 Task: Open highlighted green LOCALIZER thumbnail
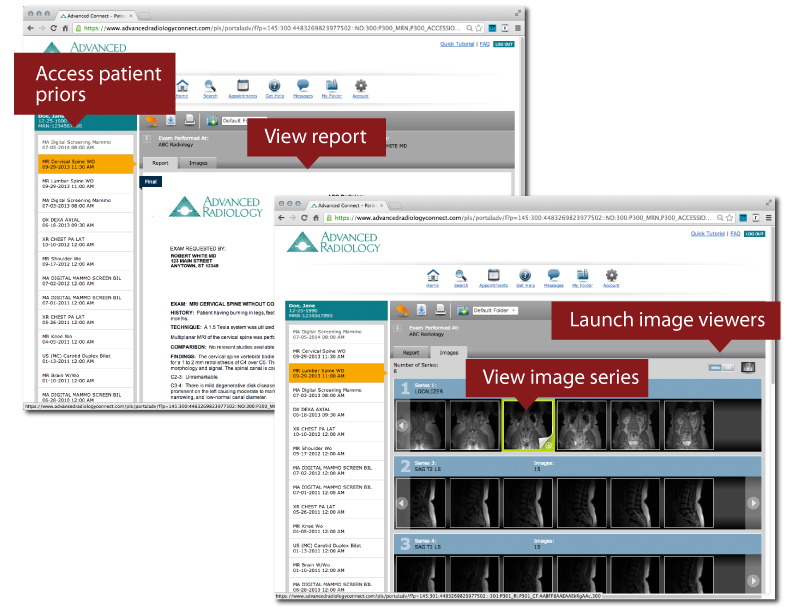point(528,425)
